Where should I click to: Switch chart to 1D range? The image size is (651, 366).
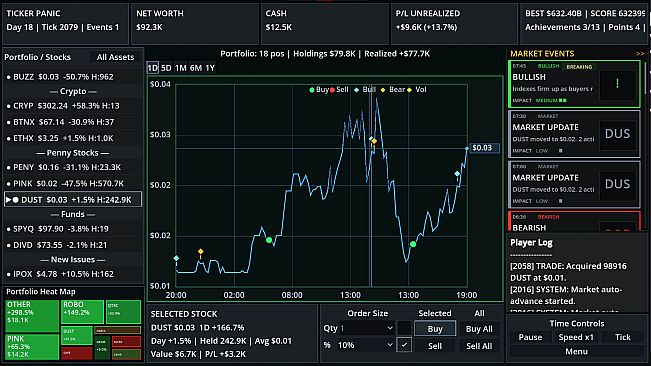(x=153, y=68)
